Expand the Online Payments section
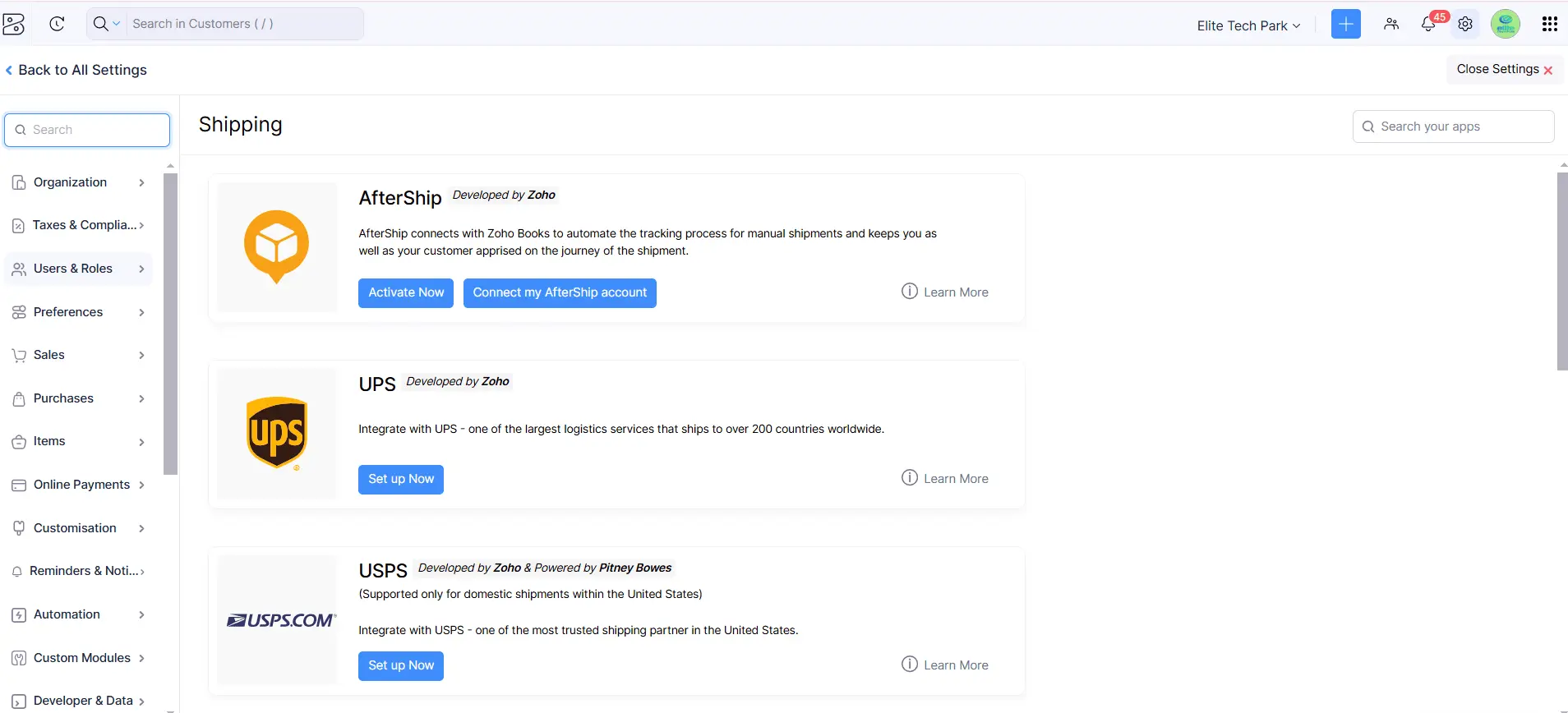This screenshot has height=713, width=1568. pos(78,485)
